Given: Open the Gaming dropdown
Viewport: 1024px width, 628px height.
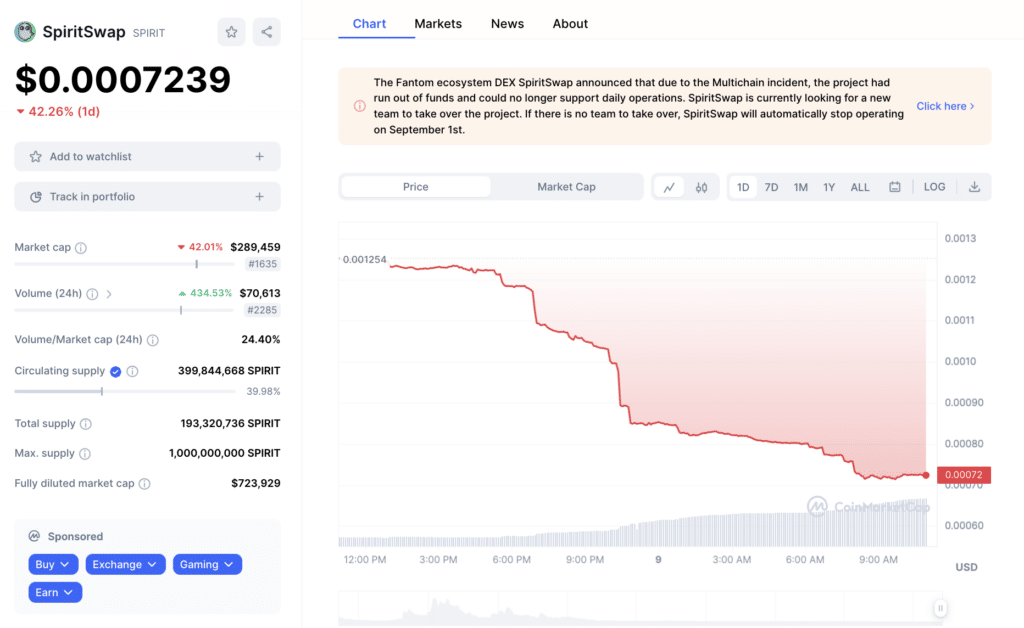Looking at the screenshot, I should pos(207,564).
